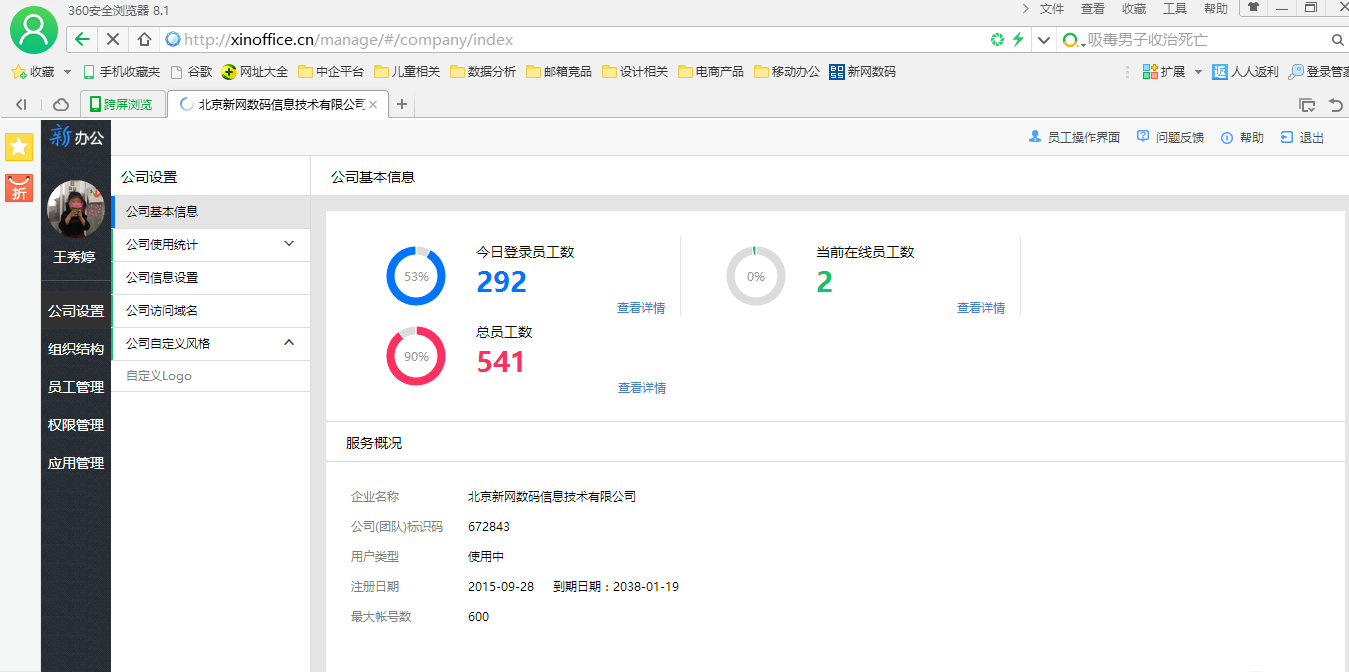Viewport: 1349px width, 672px height.
Task: Click the tab-bar previous arrow icon
Action: (21, 104)
